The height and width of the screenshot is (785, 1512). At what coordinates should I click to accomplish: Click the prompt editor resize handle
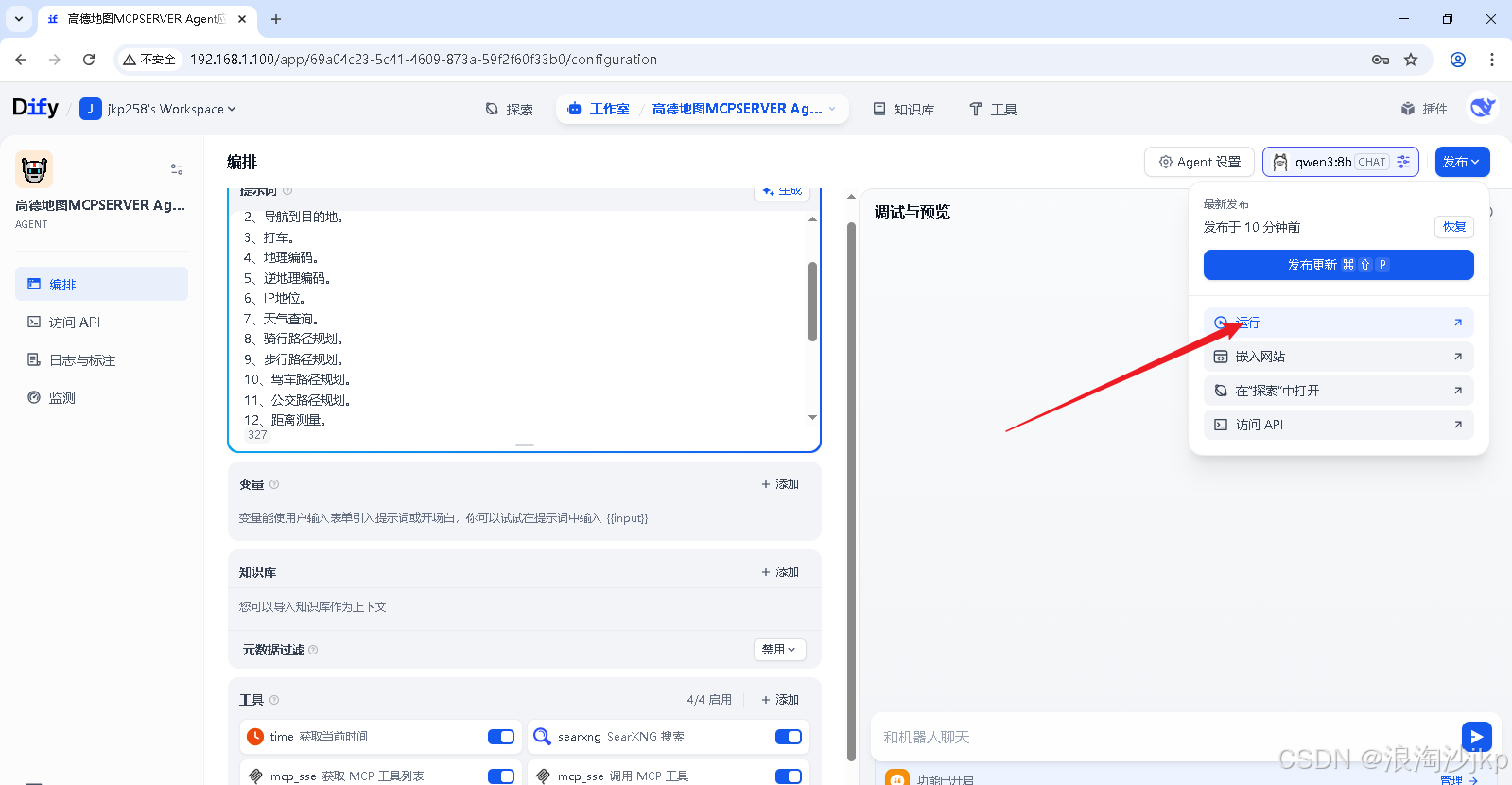pos(525,445)
